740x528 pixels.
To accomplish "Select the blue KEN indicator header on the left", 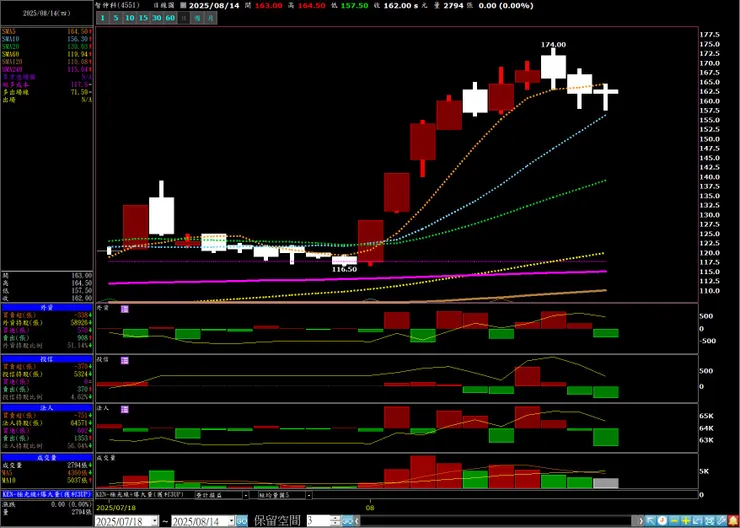I will click(47, 494).
